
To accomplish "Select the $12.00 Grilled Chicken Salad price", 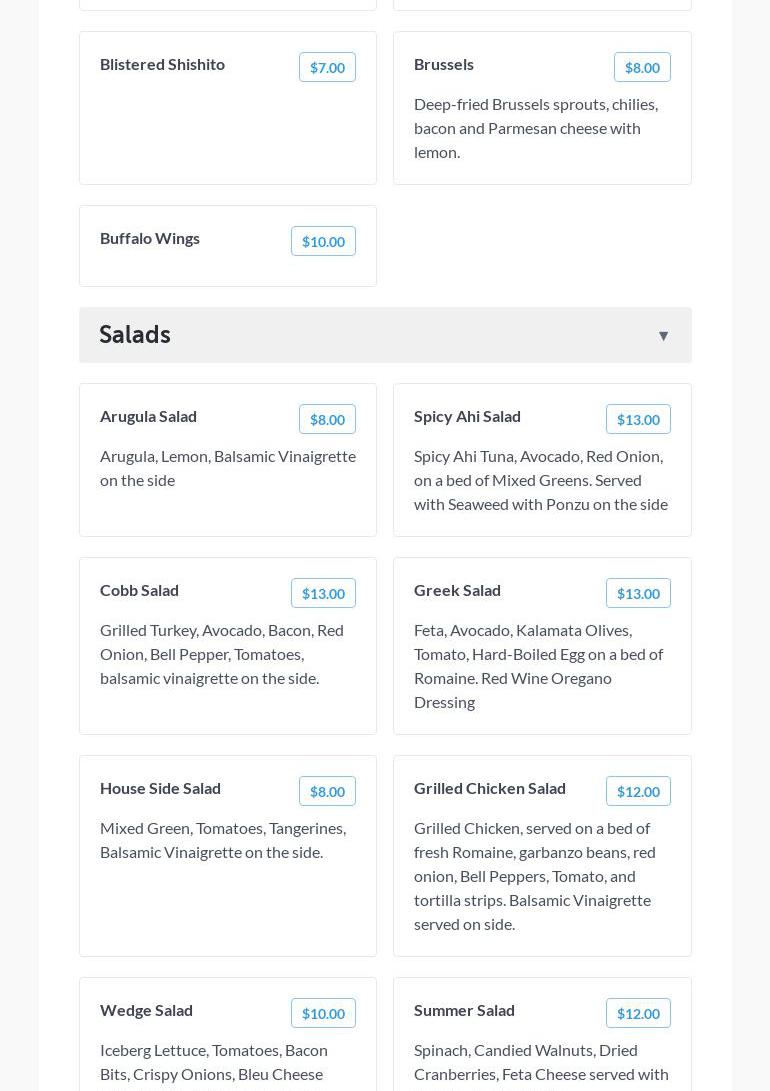I will click(638, 791).
